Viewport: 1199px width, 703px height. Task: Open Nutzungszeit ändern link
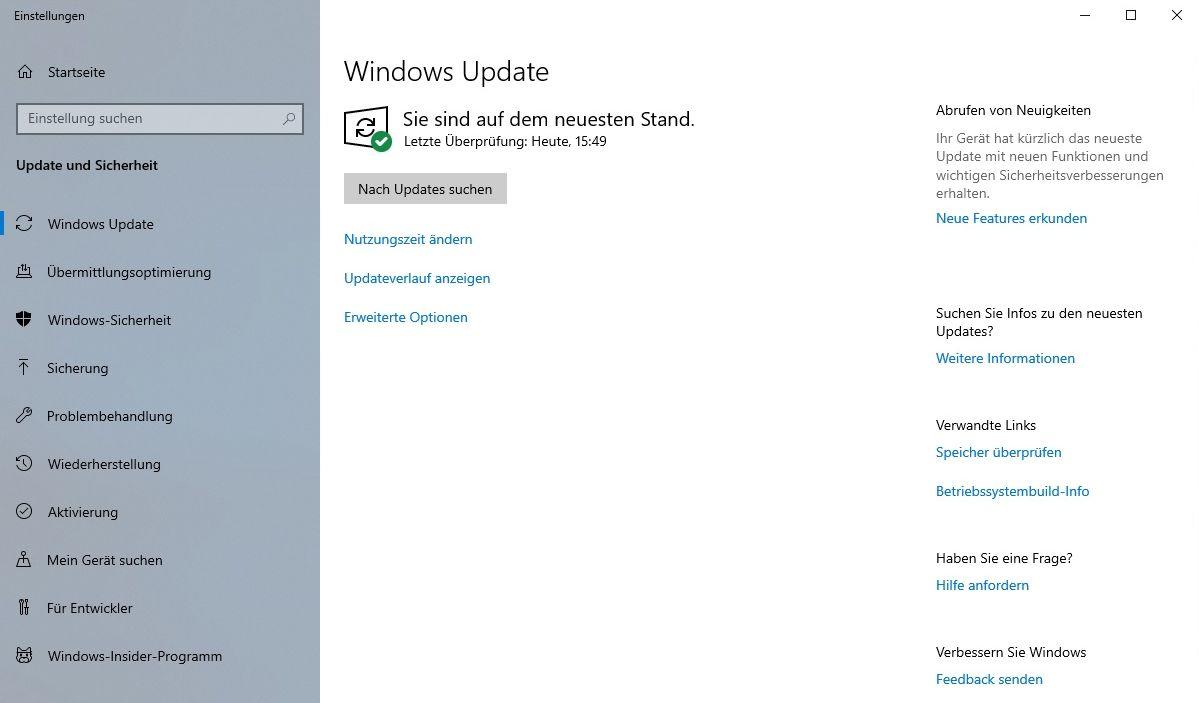tap(408, 239)
